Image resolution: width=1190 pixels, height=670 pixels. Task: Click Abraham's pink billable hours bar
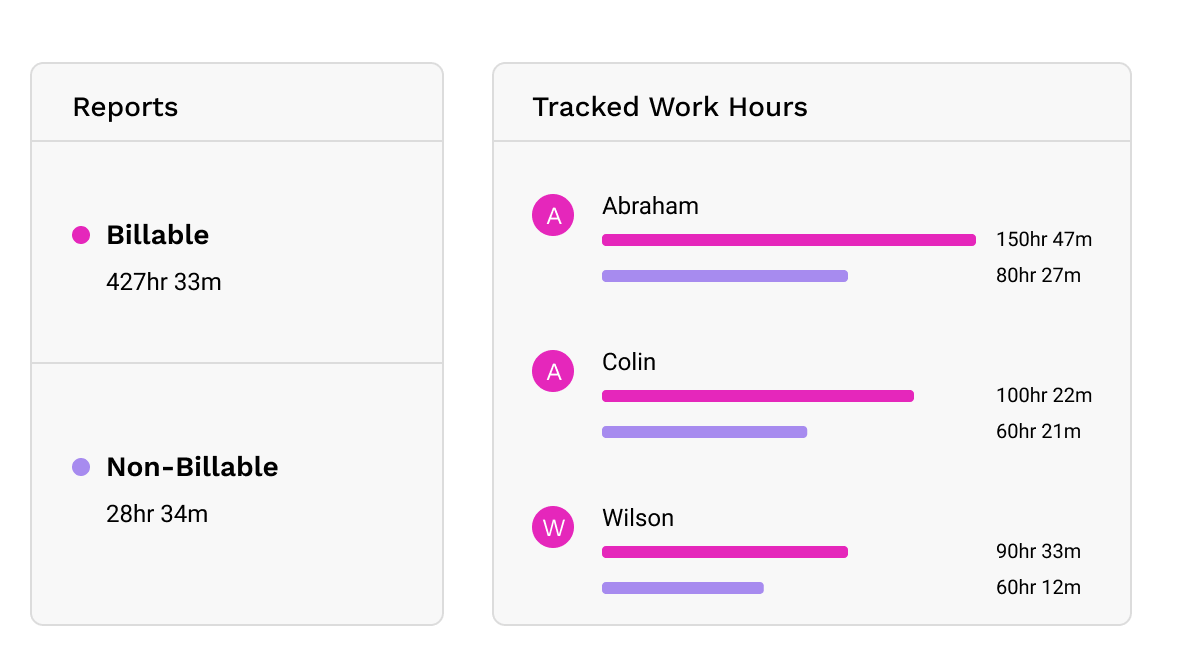point(788,240)
